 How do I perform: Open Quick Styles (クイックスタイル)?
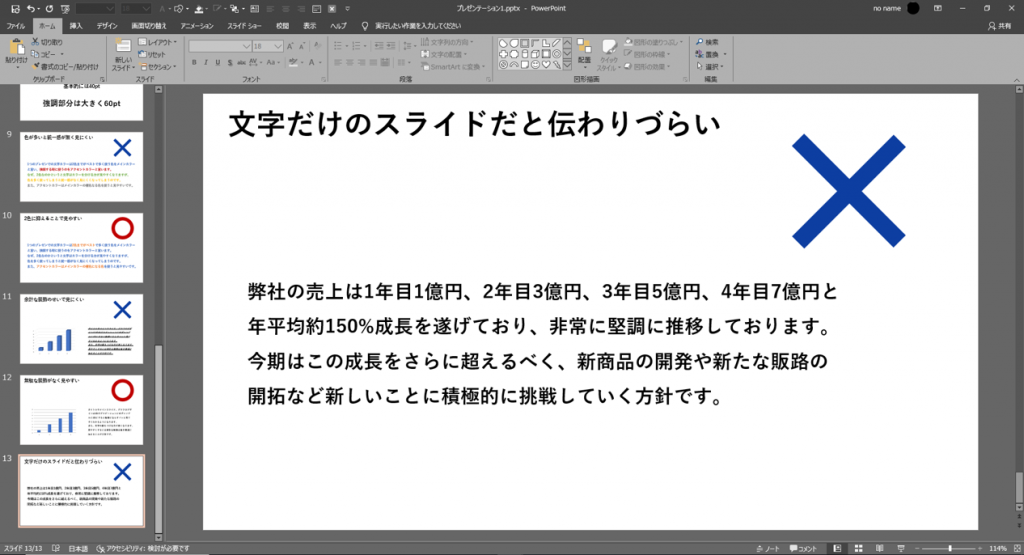click(x=609, y=54)
